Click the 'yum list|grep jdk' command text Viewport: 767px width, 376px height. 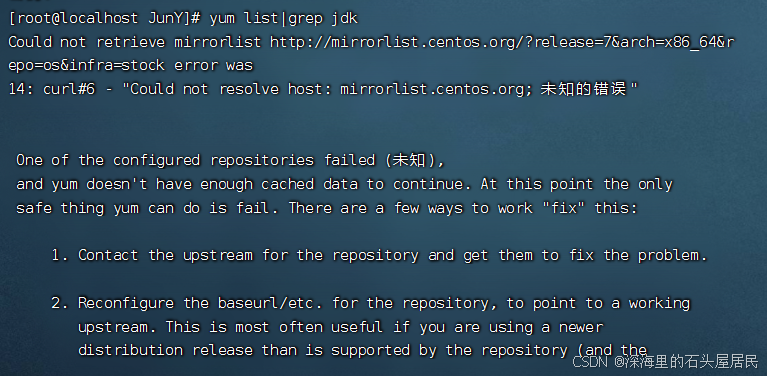(284, 19)
